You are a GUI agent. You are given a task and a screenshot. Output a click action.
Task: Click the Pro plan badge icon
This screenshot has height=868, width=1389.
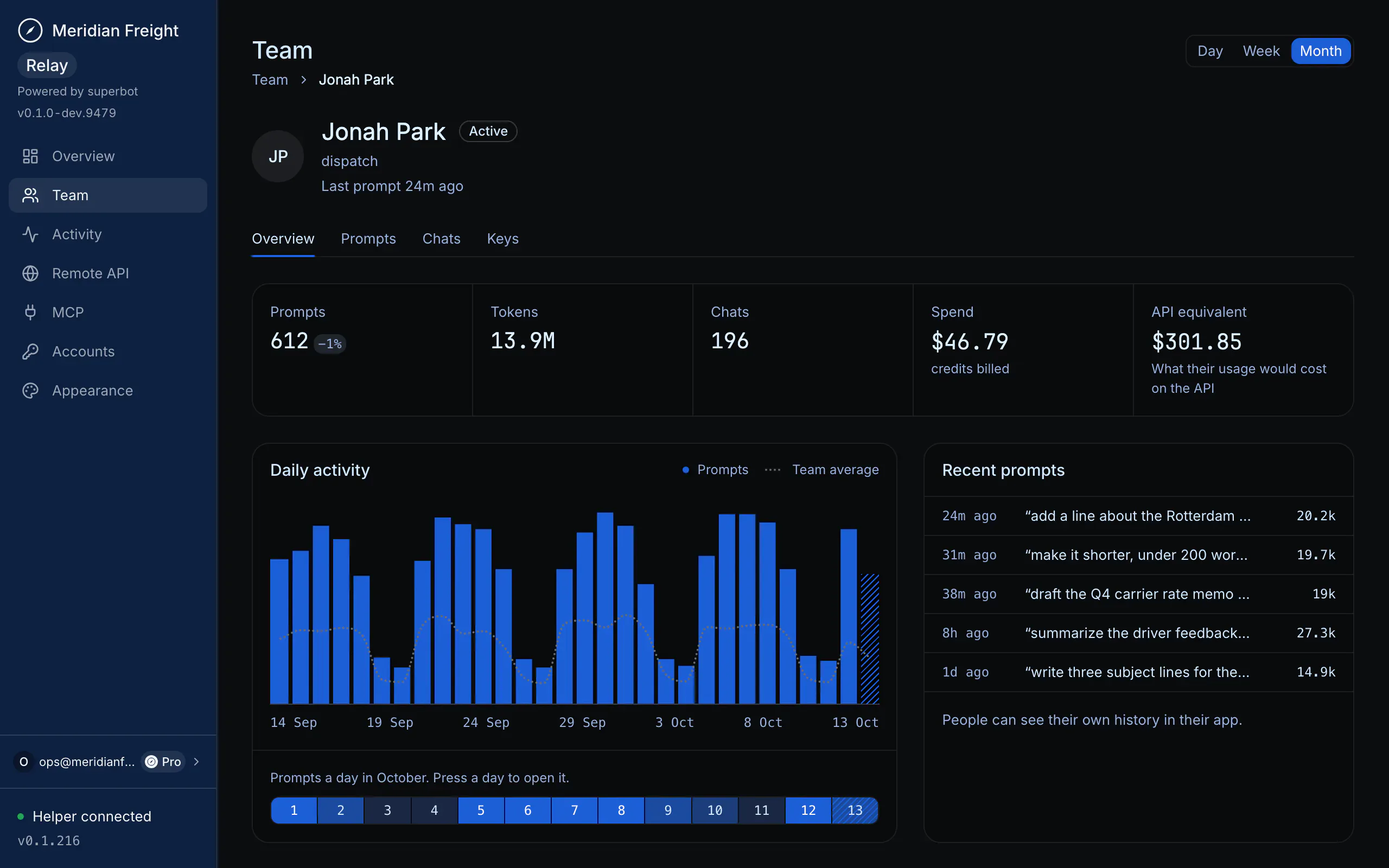pyautogui.click(x=151, y=762)
